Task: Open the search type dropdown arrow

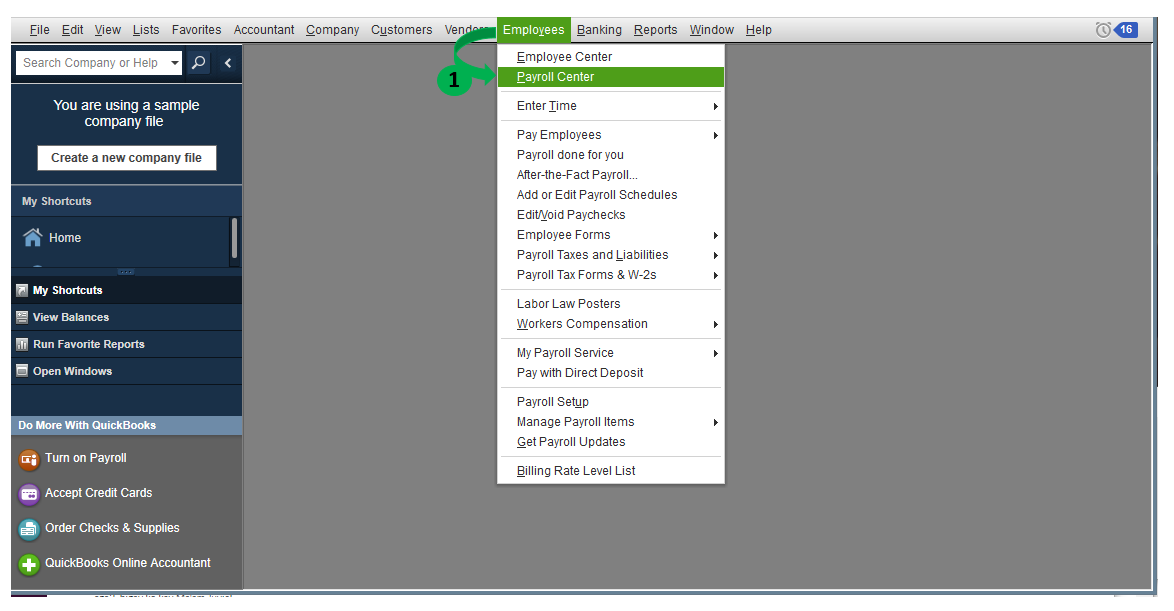Action: [175, 62]
